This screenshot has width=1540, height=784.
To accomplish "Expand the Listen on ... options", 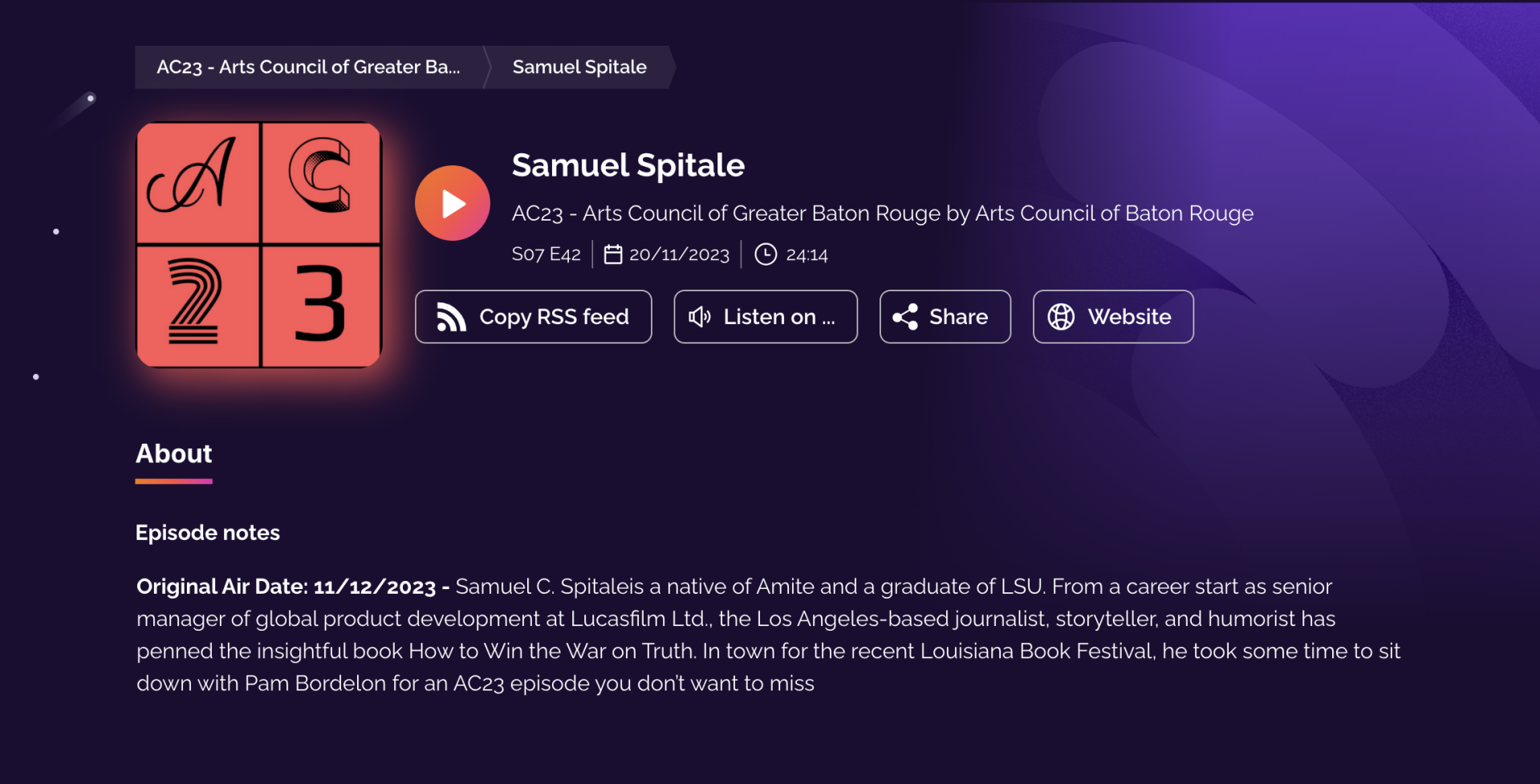I will click(x=766, y=317).
